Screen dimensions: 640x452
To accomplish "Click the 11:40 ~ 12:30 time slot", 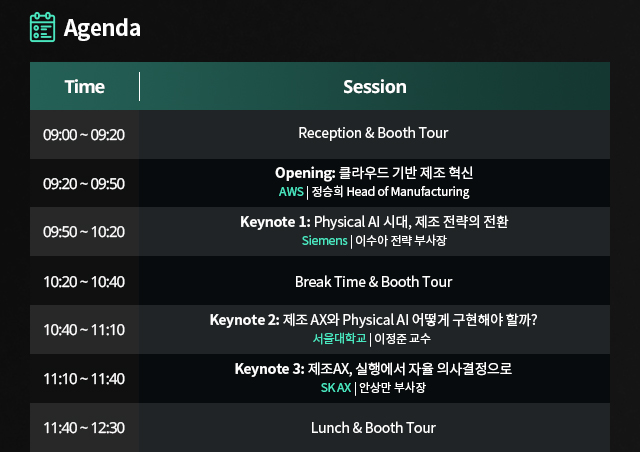I will pyautogui.click(x=84, y=428).
